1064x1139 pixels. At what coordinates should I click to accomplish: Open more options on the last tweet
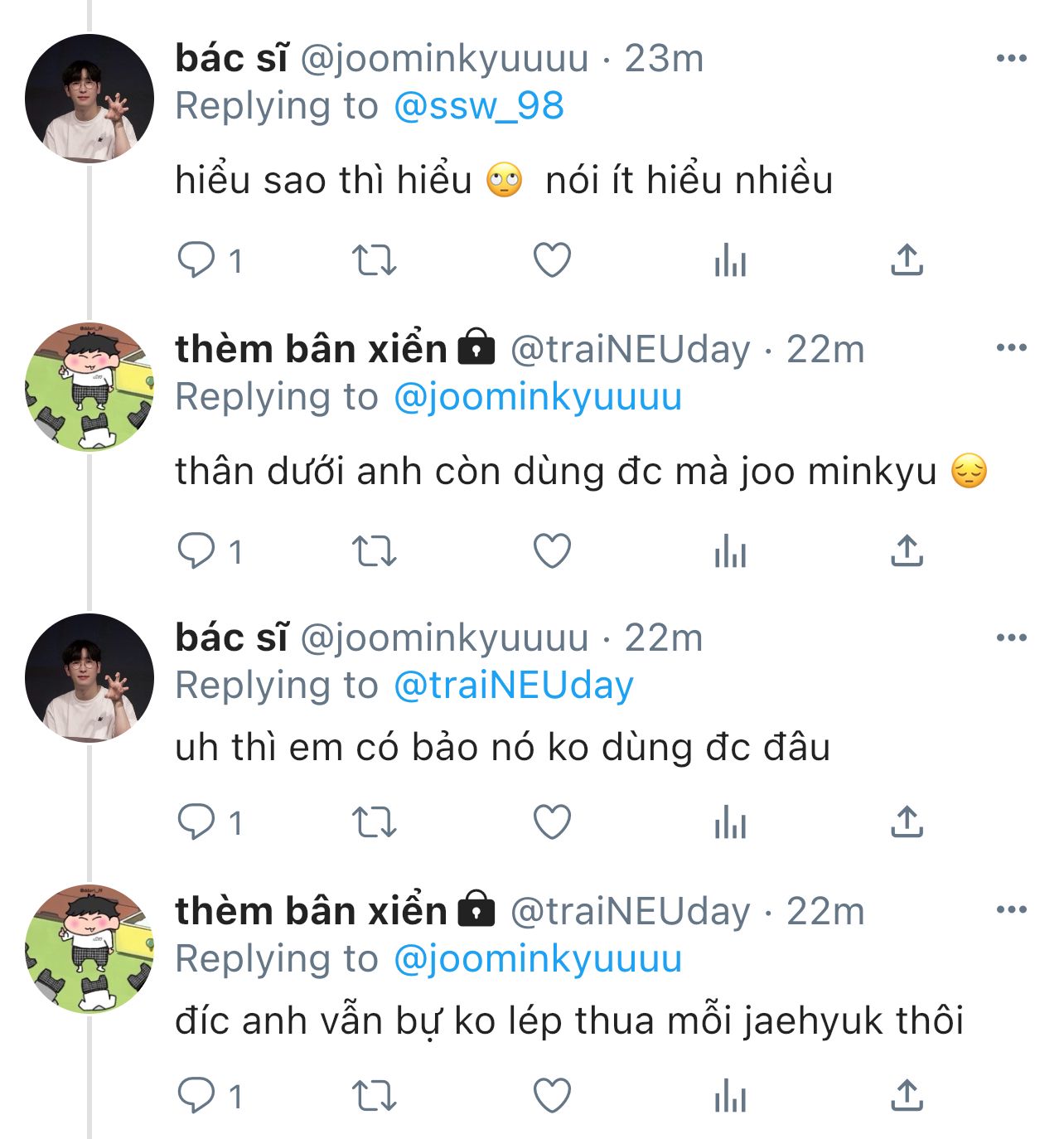pos(1011,910)
